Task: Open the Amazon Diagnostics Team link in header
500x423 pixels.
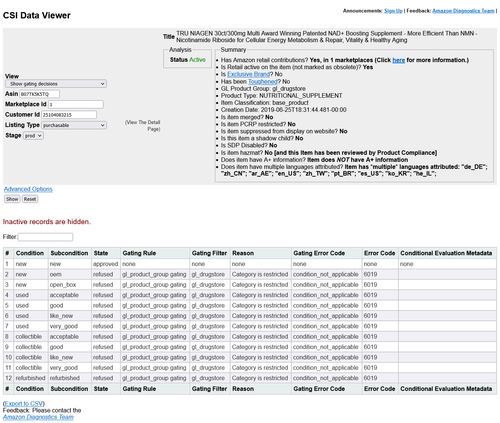Action: click(463, 11)
